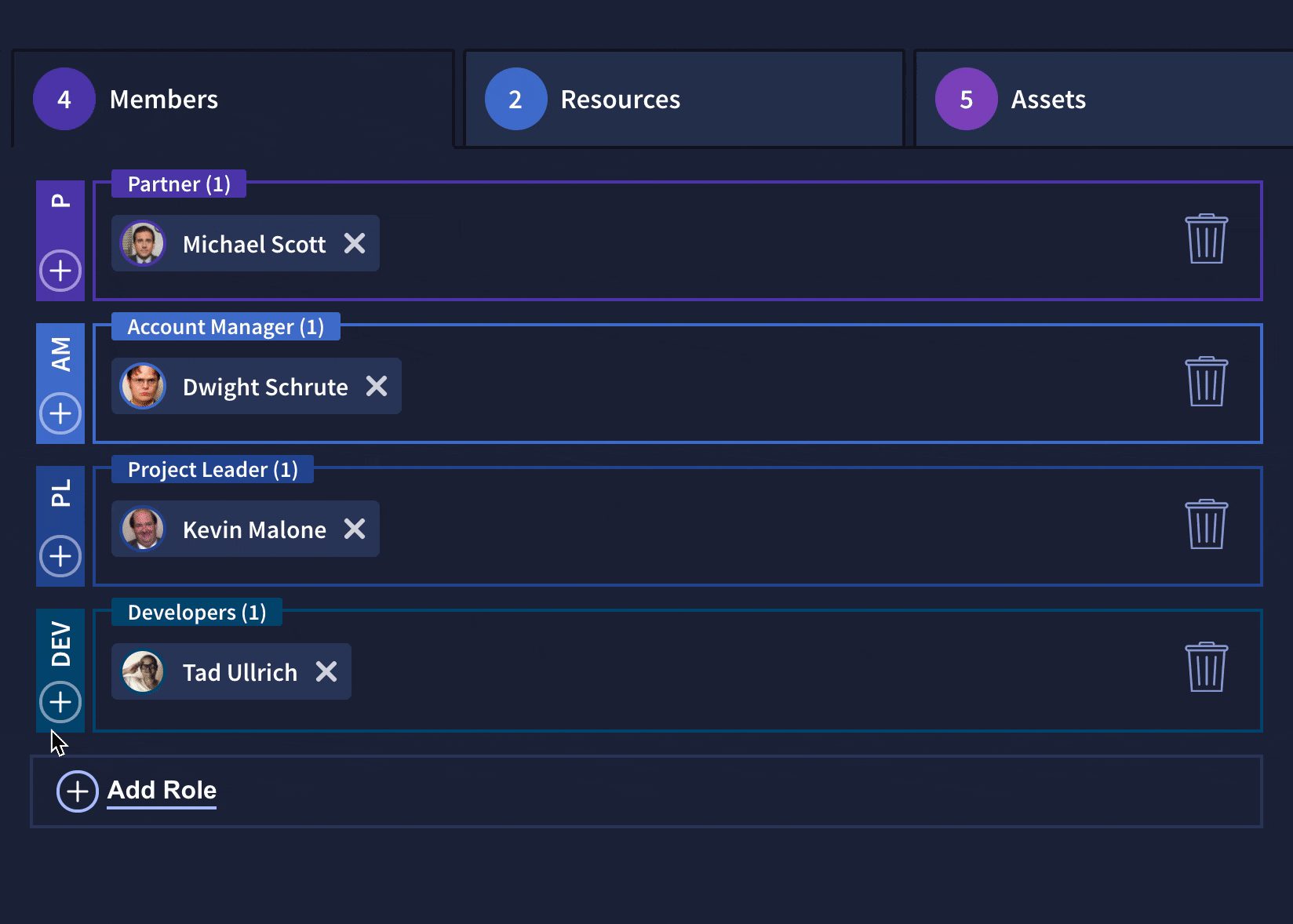The width and height of the screenshot is (1293, 924).
Task: Delete the Developers role
Action: click(x=1207, y=667)
